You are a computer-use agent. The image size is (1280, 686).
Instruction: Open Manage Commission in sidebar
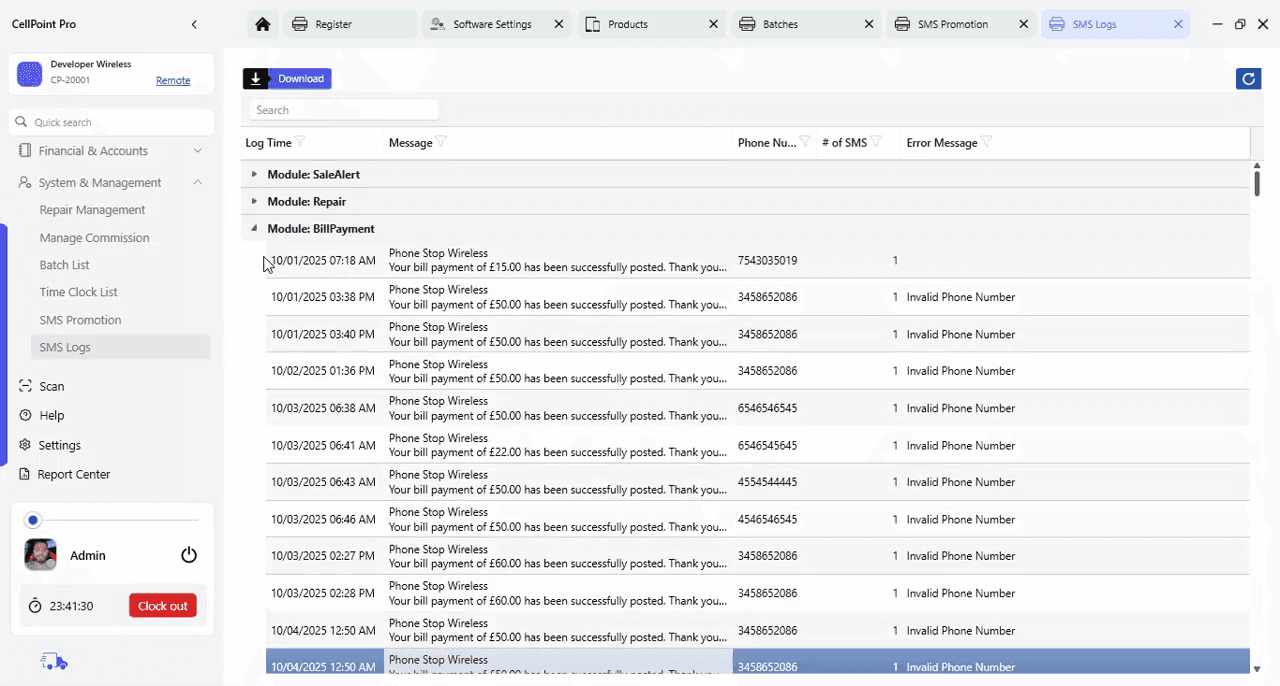tap(94, 238)
